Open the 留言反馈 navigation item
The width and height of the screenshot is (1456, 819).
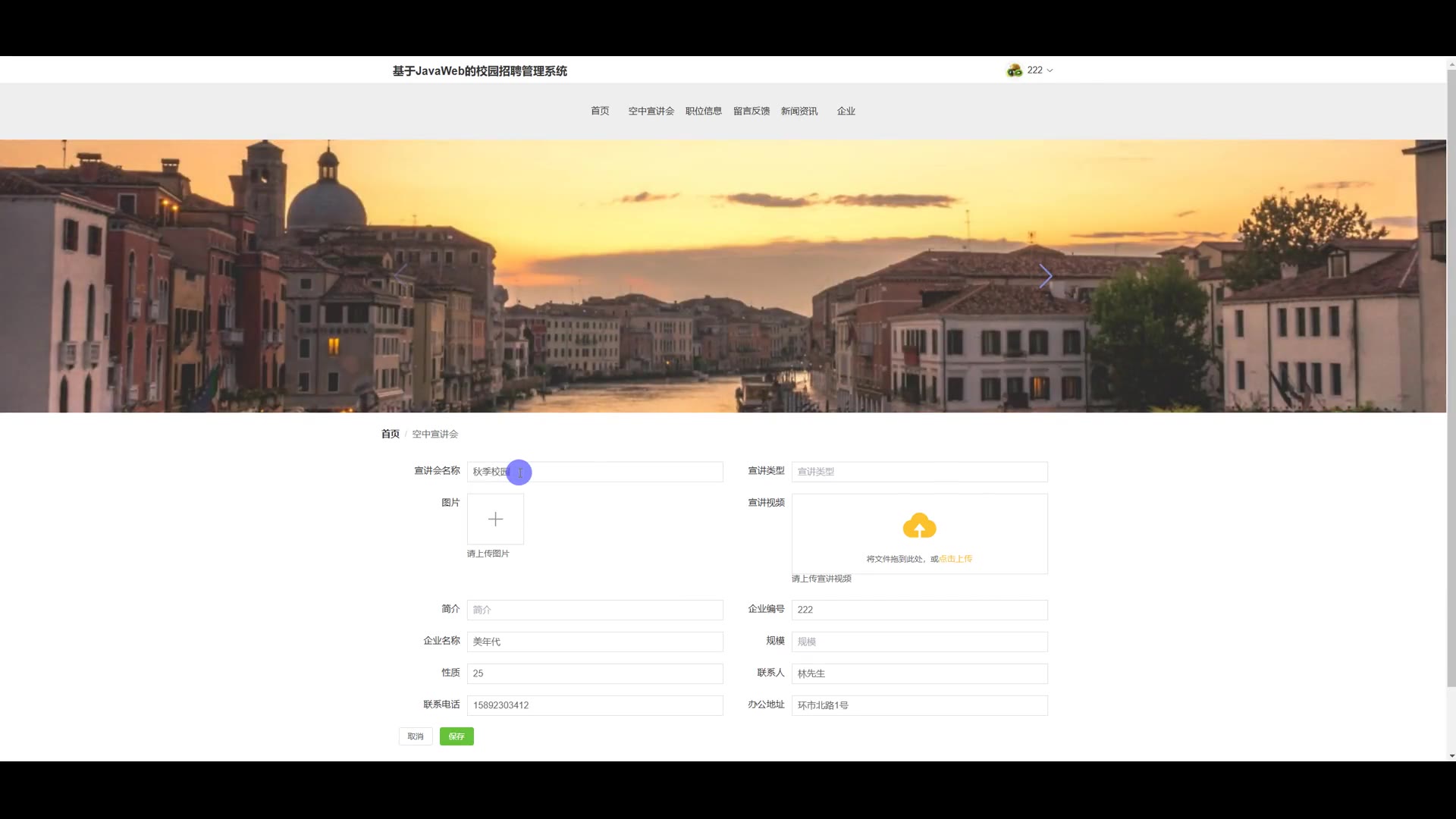click(x=751, y=111)
